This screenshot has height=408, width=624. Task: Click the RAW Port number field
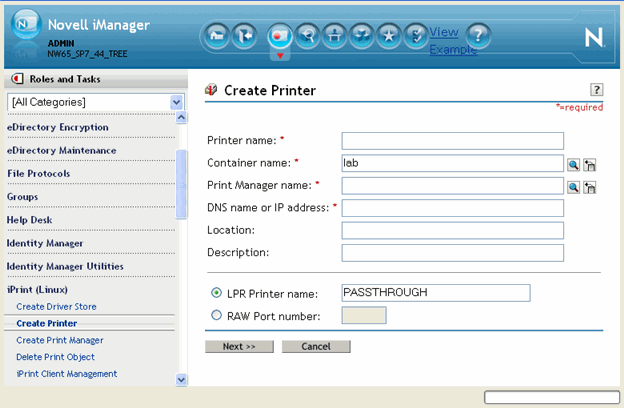pos(364,315)
